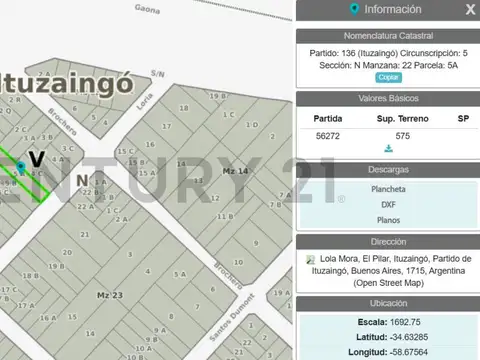
Task: Close the Información panel with the X
Action: (470, 9)
